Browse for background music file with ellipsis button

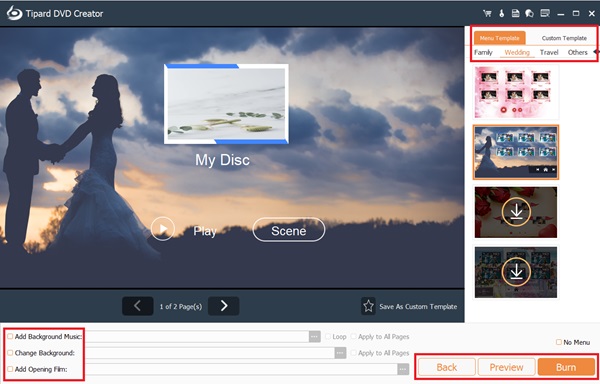click(x=315, y=337)
